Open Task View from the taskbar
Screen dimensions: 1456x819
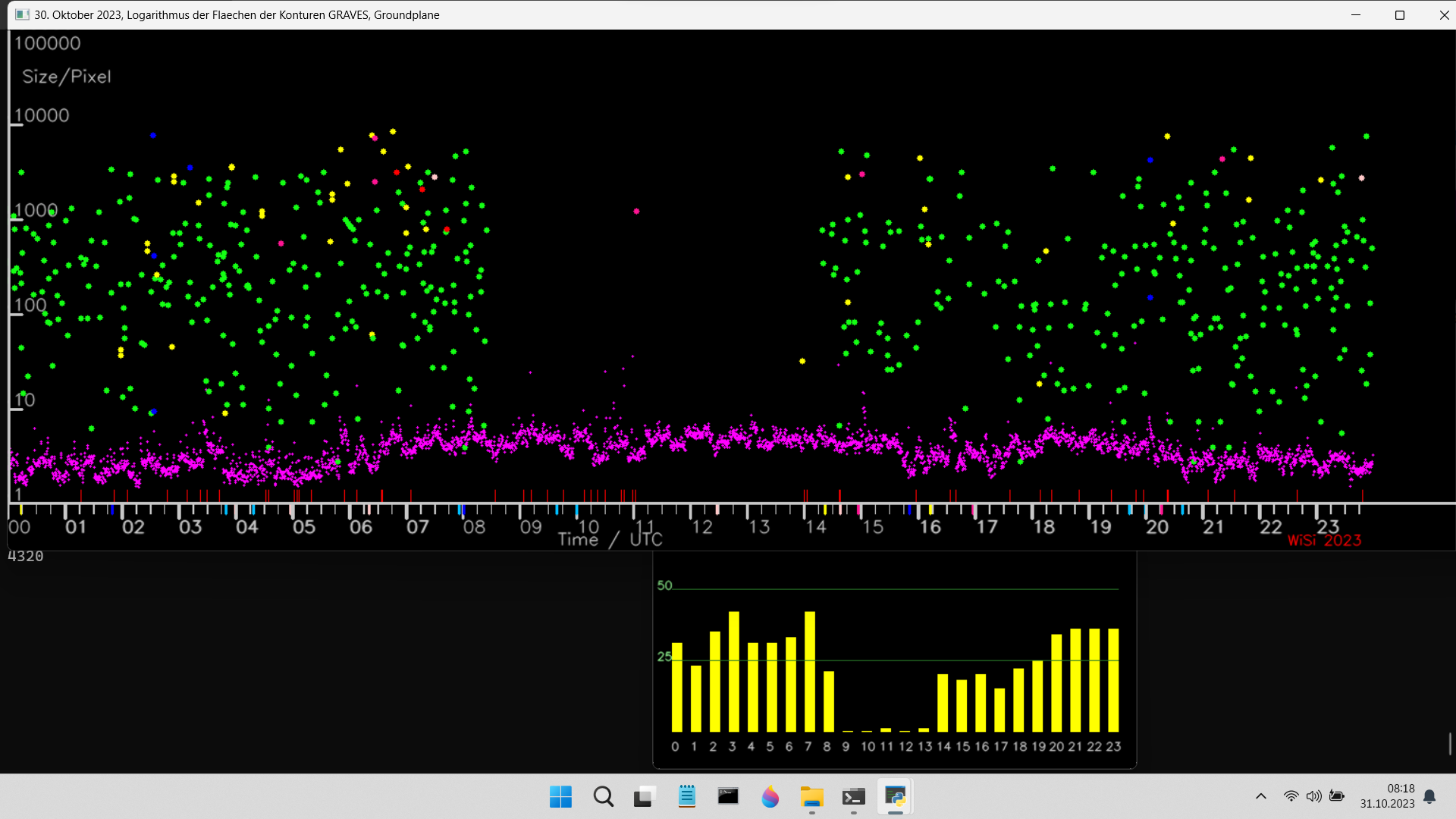click(645, 797)
